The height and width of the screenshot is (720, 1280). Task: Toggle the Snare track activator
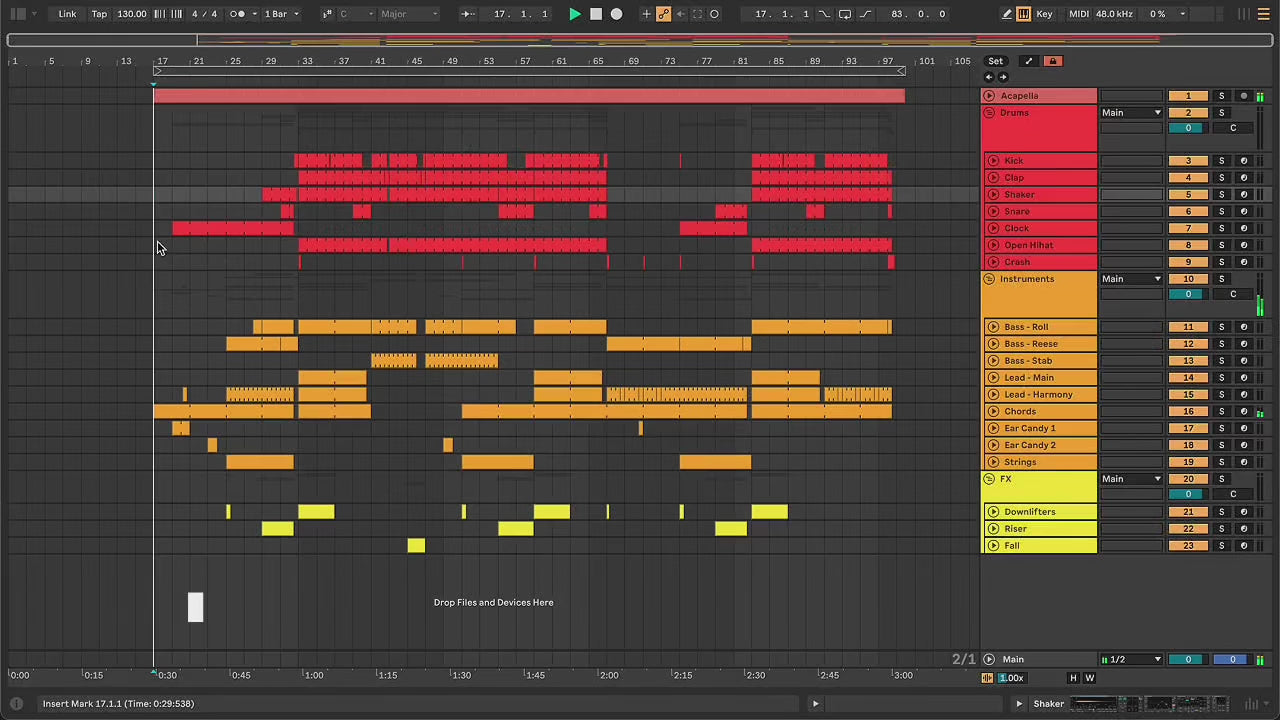1188,212
